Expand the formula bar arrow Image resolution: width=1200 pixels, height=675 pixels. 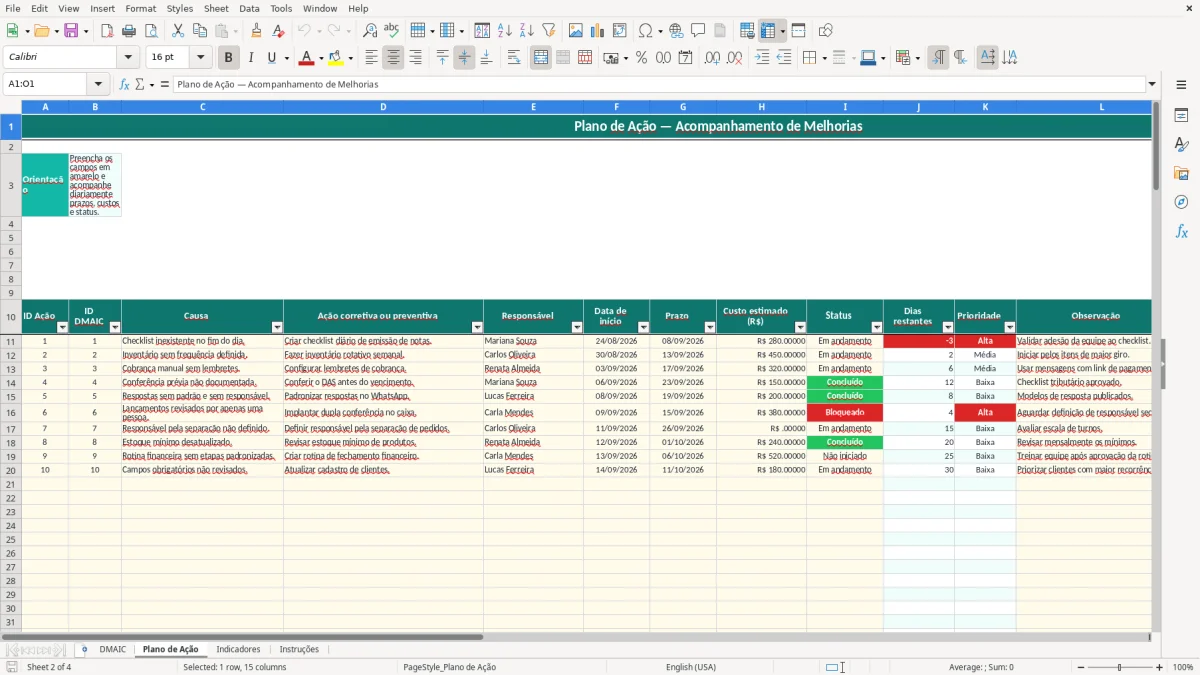point(1152,84)
